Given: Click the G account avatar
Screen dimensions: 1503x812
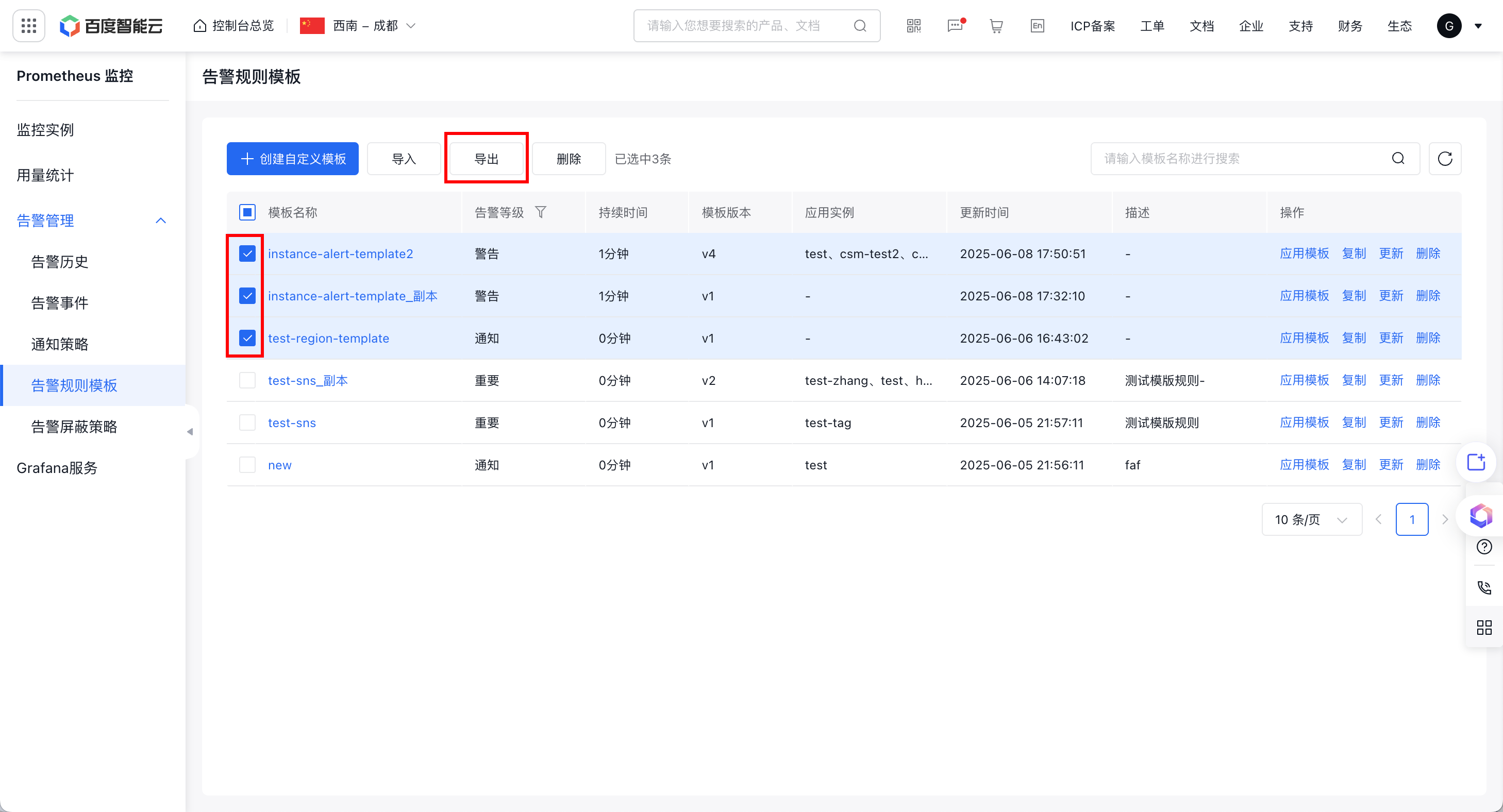Looking at the screenshot, I should point(1449,26).
